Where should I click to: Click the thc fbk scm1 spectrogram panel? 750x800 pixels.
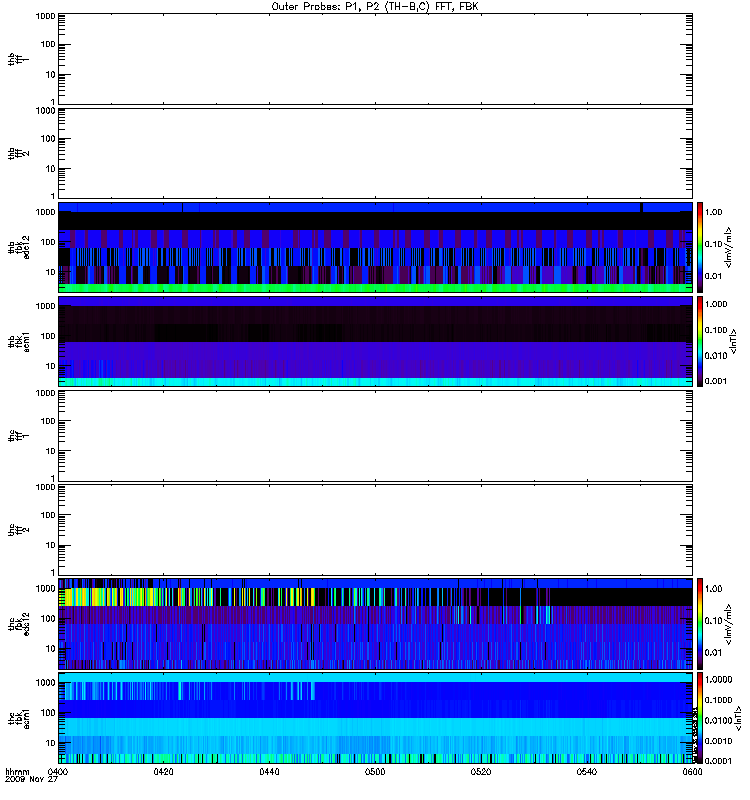(375, 718)
